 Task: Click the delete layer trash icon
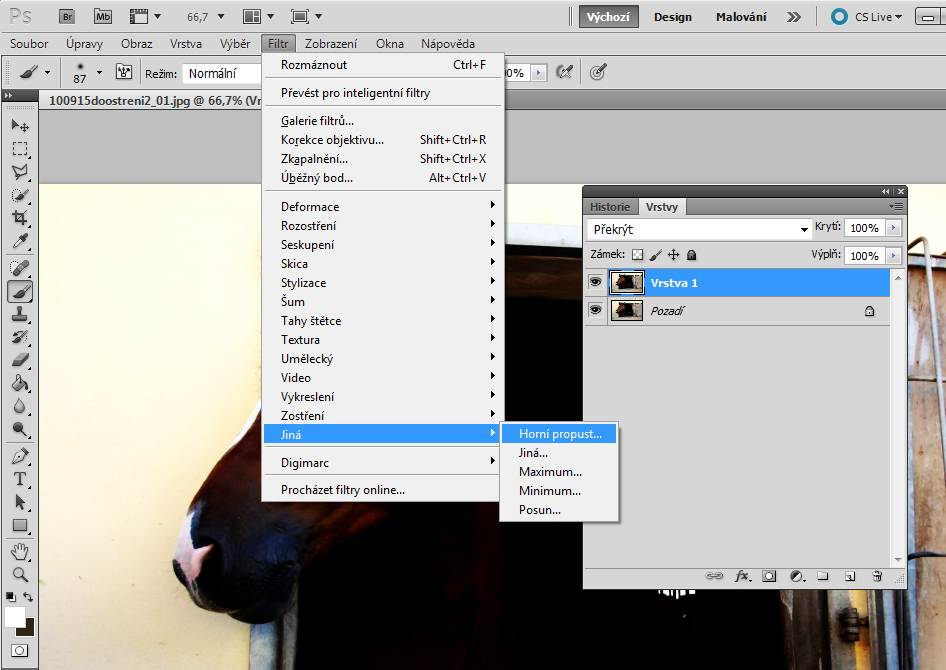coord(877,576)
